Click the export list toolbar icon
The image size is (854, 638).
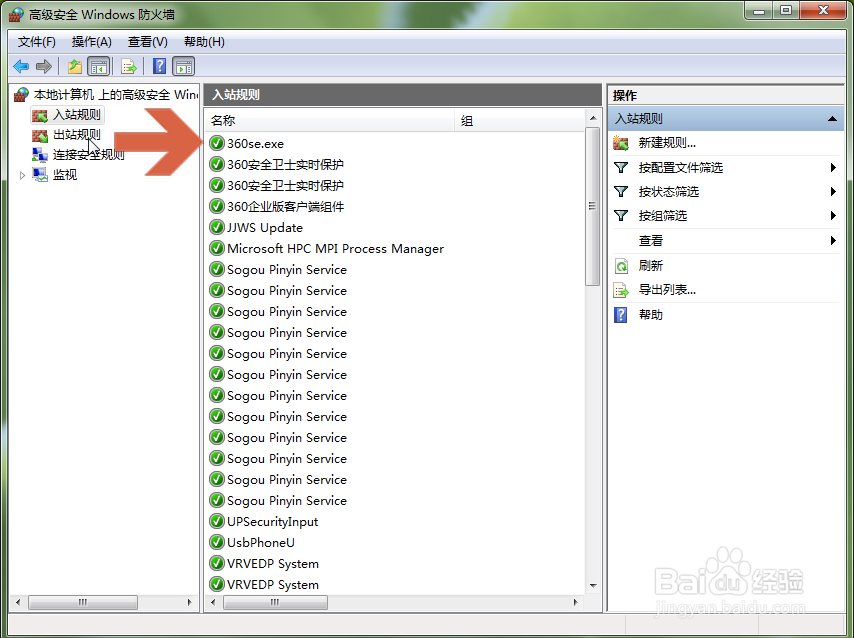coord(129,66)
